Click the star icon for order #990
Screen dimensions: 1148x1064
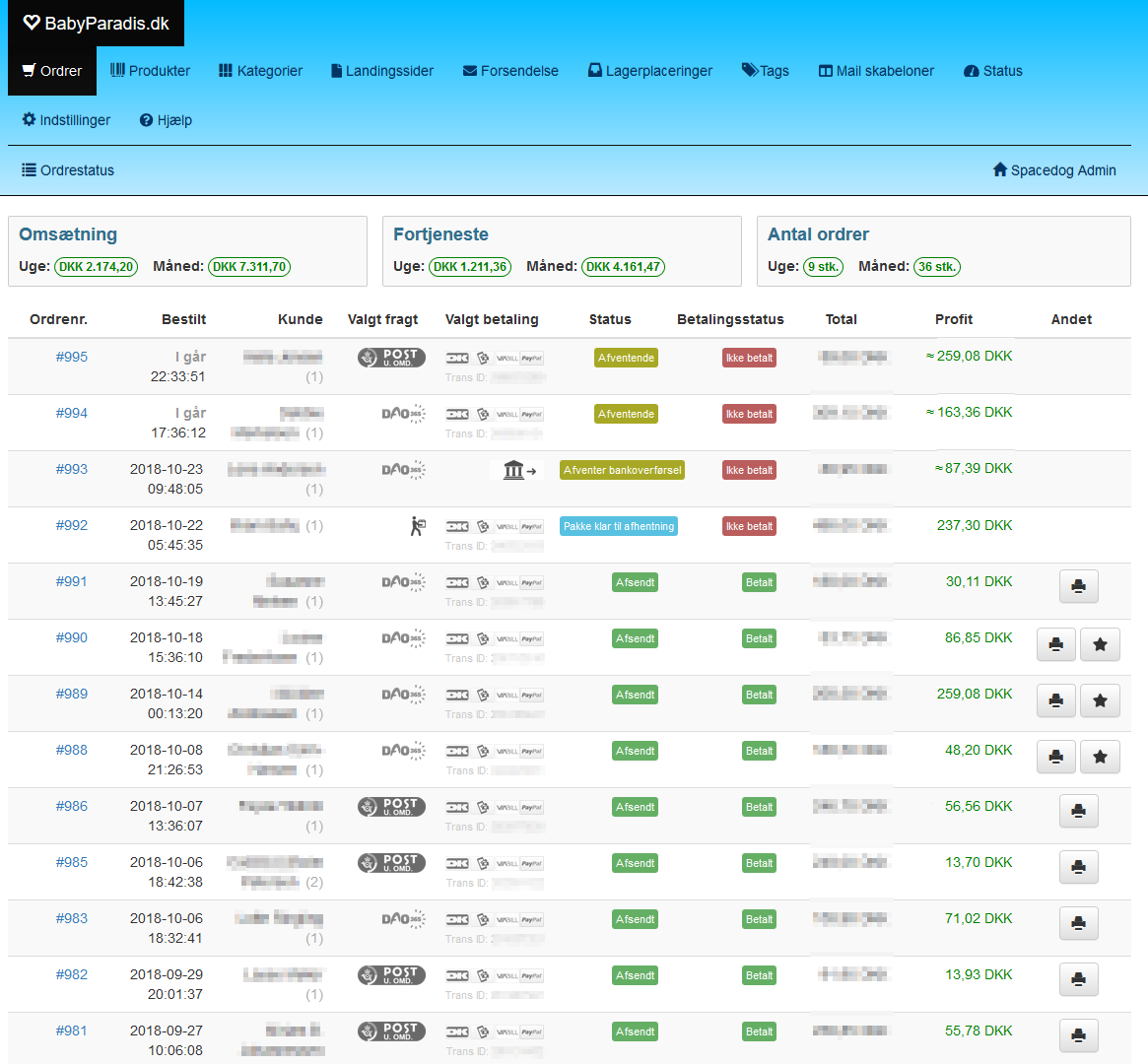click(1100, 644)
